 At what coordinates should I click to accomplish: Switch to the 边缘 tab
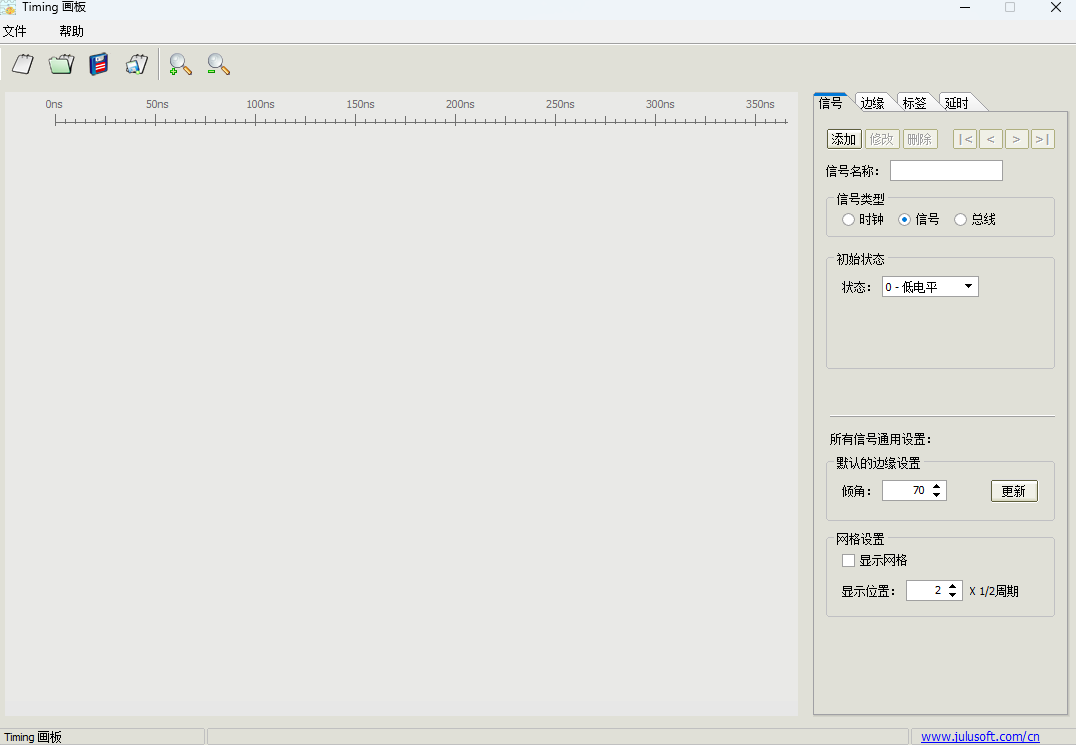pyautogui.click(x=874, y=101)
